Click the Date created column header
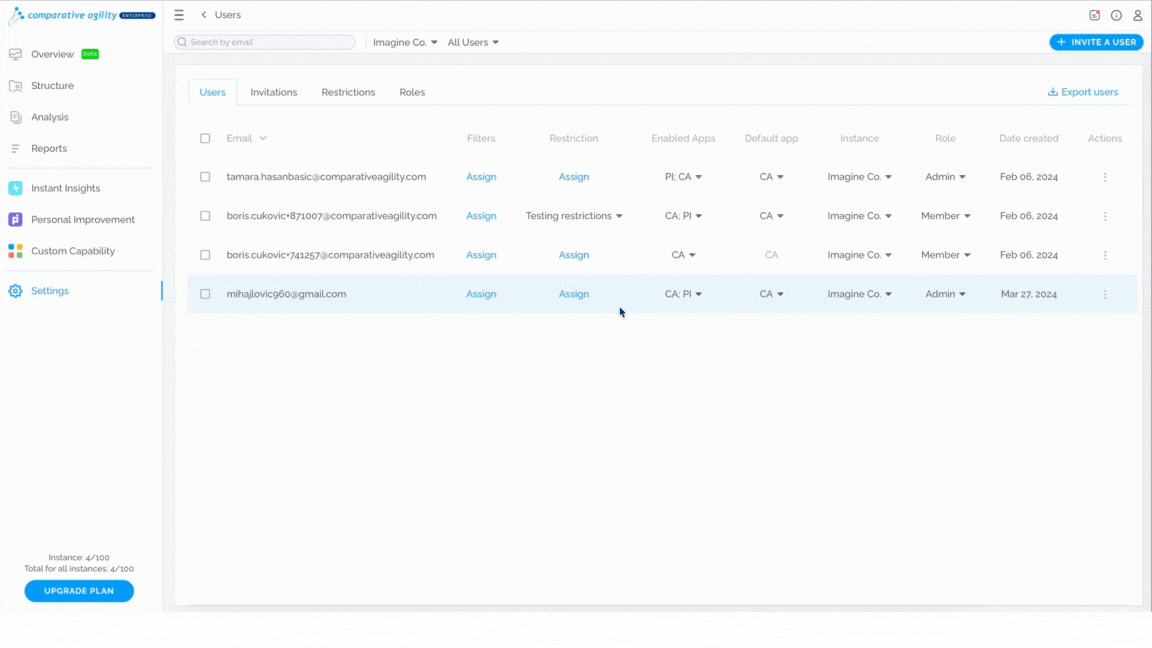 pos(1029,138)
